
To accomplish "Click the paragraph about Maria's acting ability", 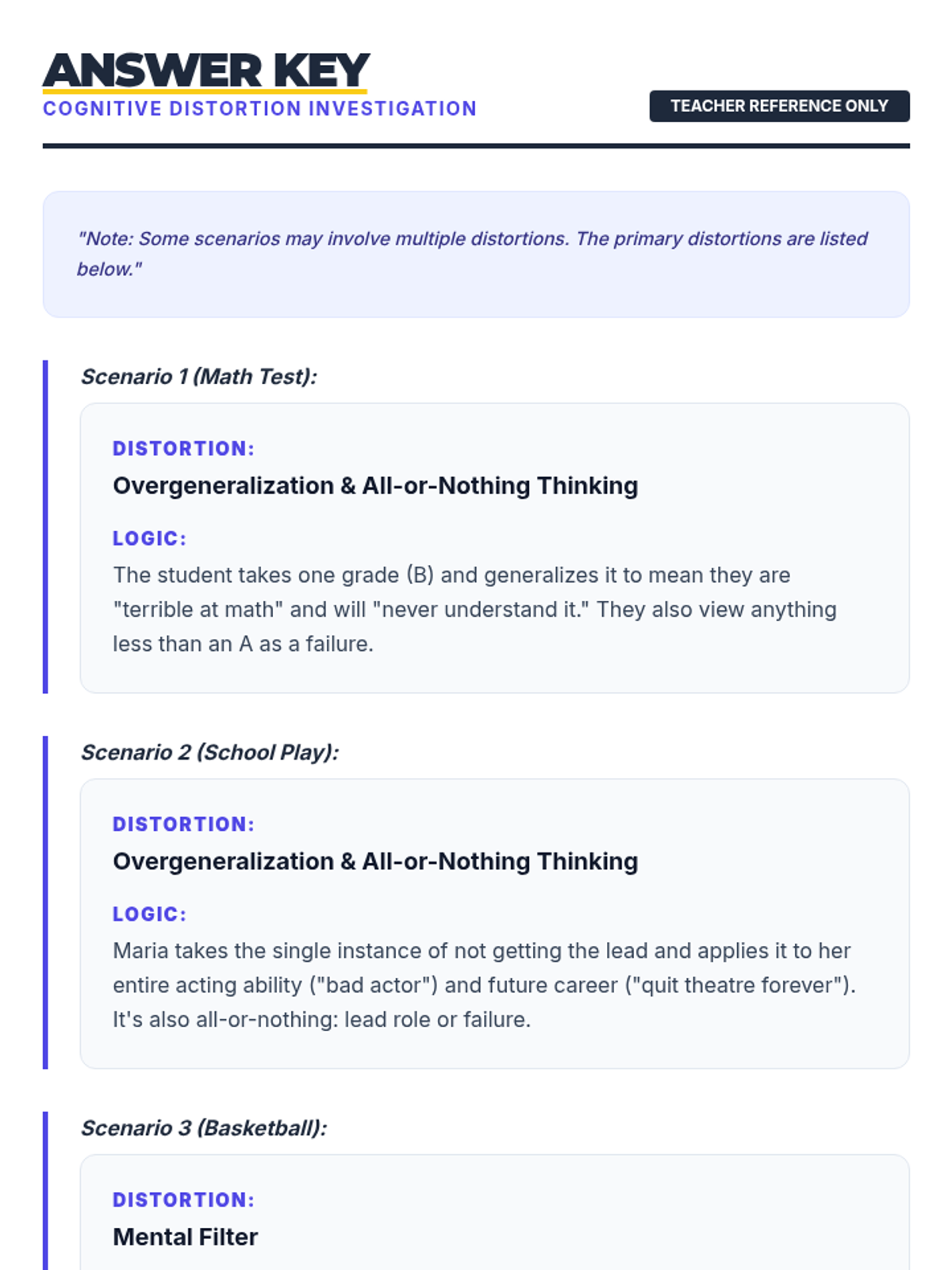I will tap(484, 984).
